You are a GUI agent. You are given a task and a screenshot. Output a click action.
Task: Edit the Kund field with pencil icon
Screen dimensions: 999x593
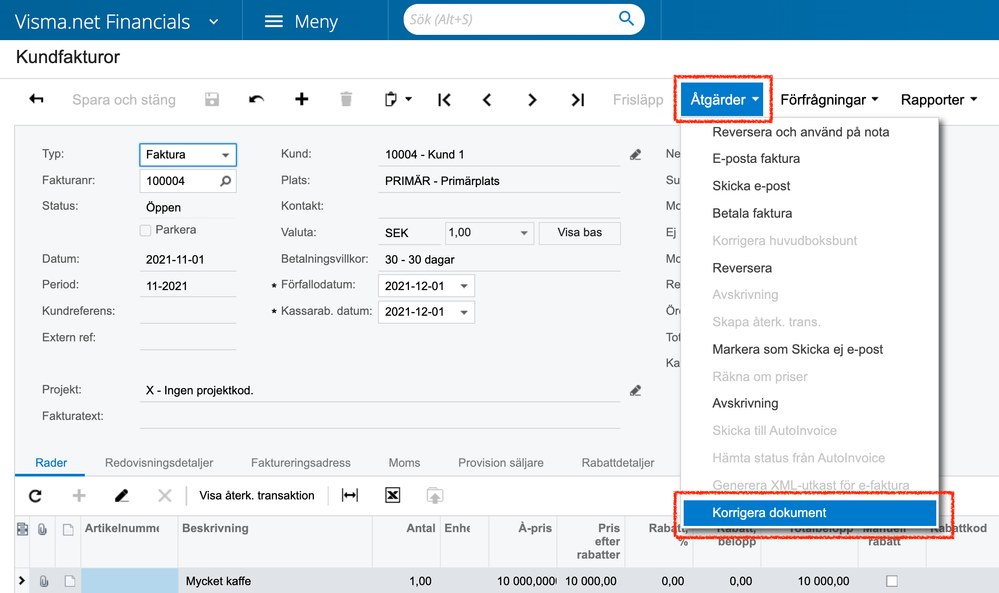[x=635, y=155]
